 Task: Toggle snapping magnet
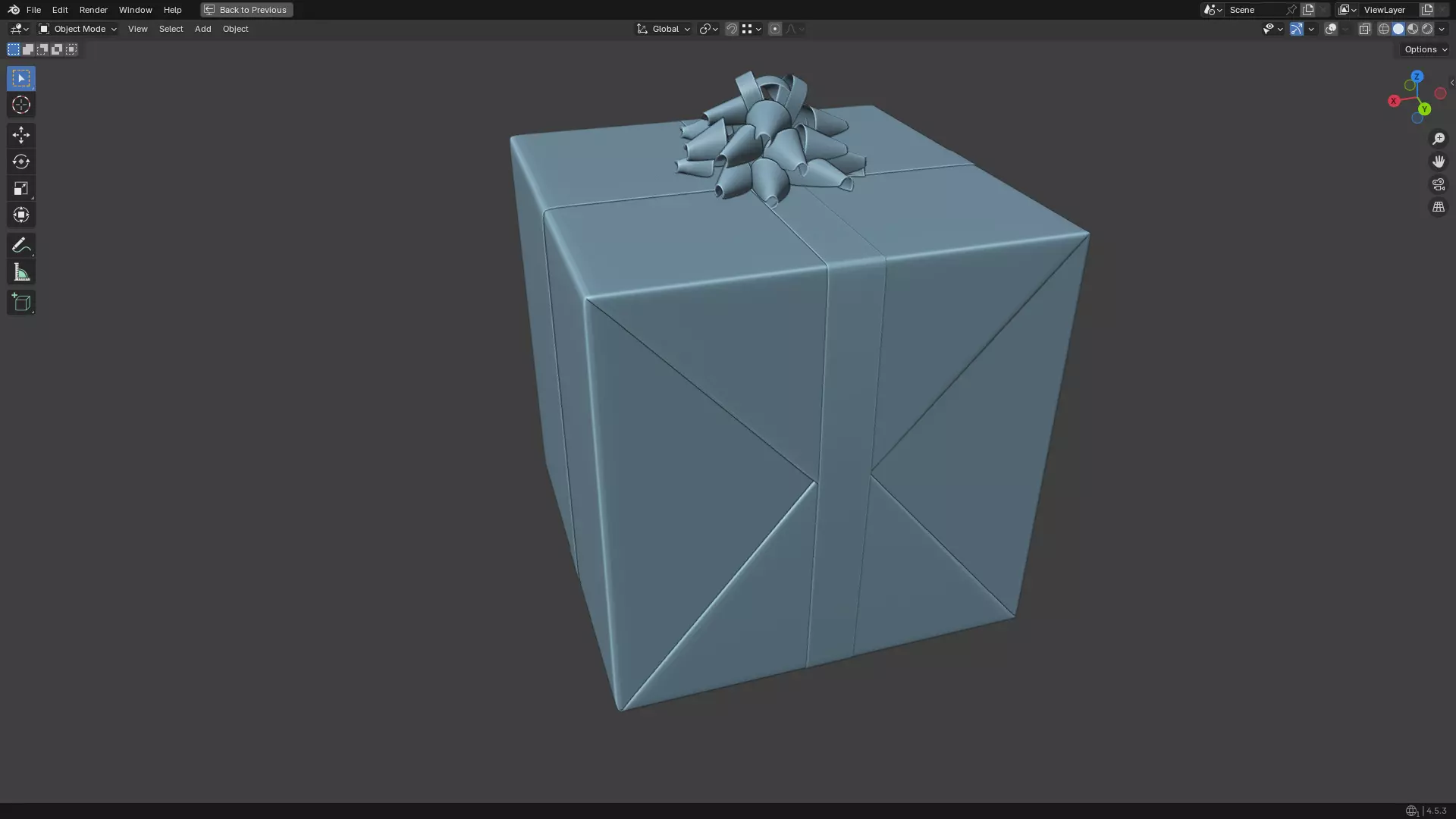click(732, 29)
